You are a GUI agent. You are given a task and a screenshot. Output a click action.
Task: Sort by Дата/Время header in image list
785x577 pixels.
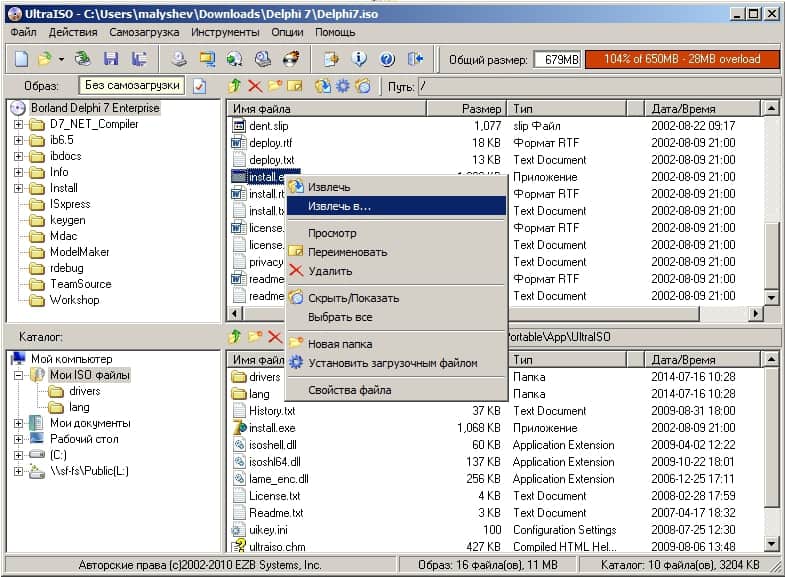coord(702,109)
